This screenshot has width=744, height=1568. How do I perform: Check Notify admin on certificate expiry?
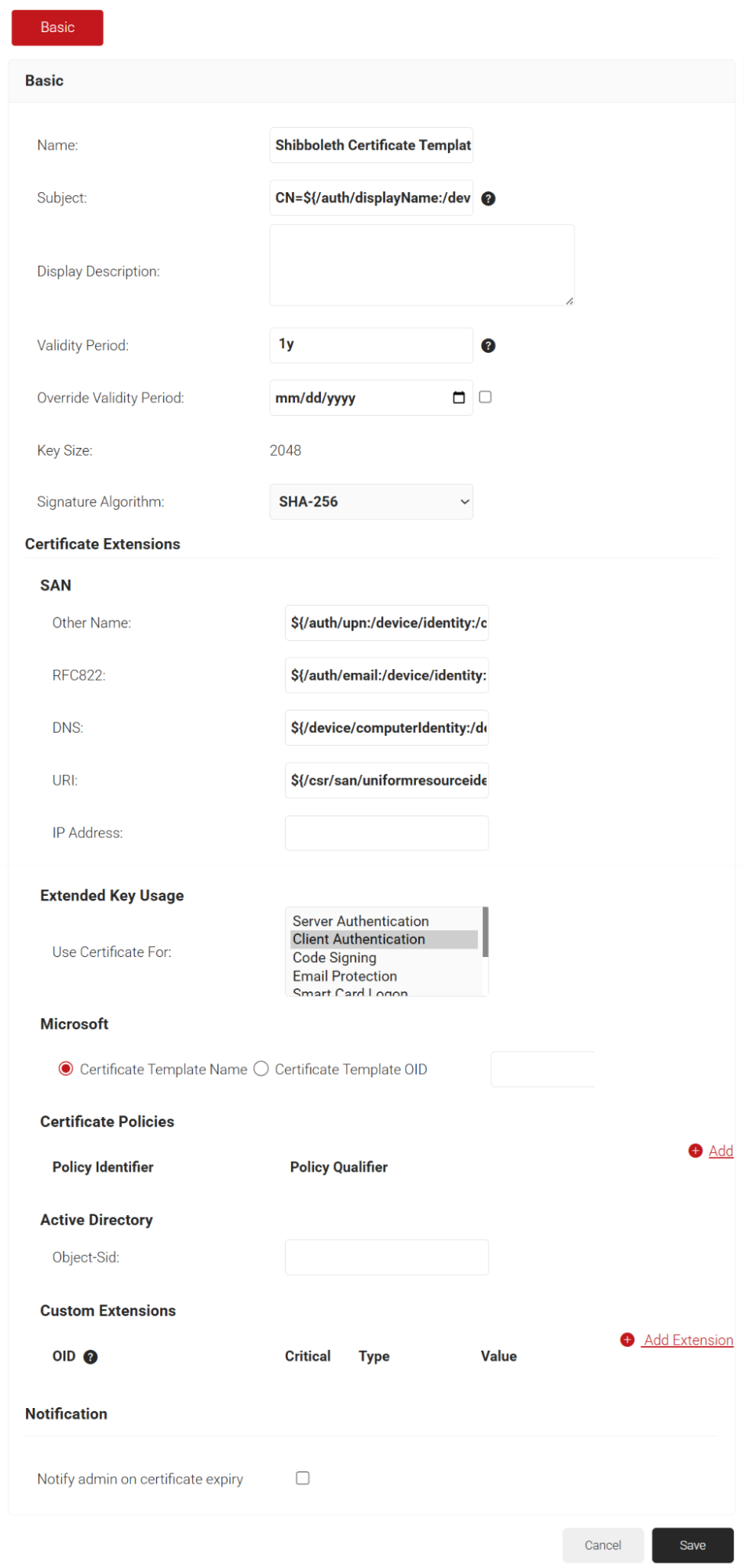pos(302,1478)
